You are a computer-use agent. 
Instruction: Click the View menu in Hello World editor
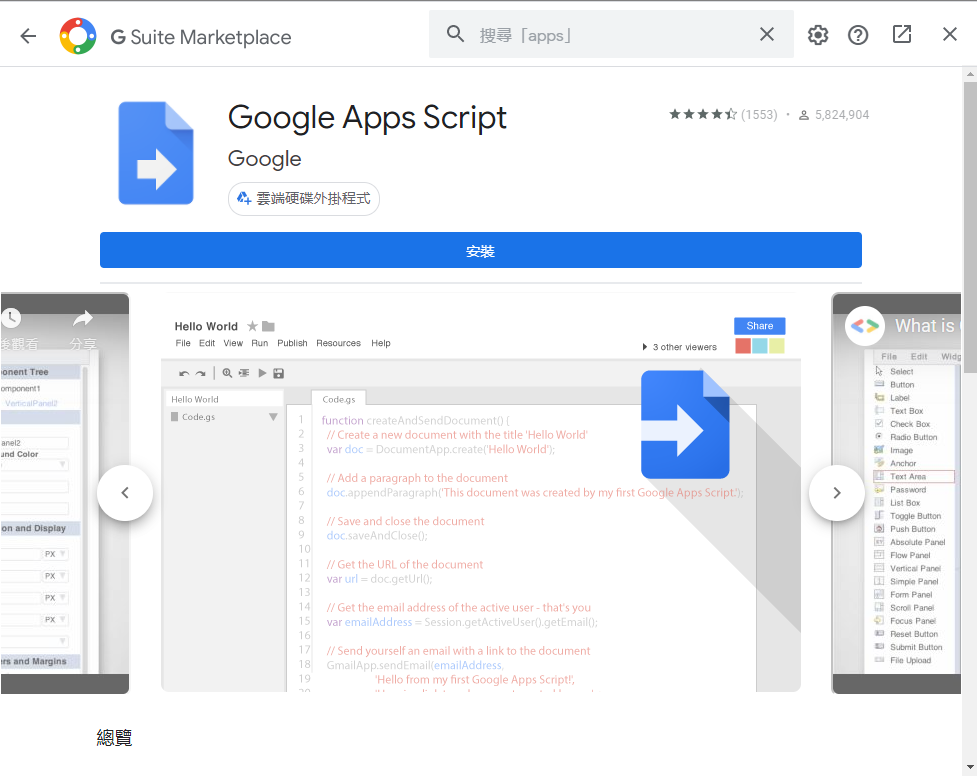pos(233,343)
